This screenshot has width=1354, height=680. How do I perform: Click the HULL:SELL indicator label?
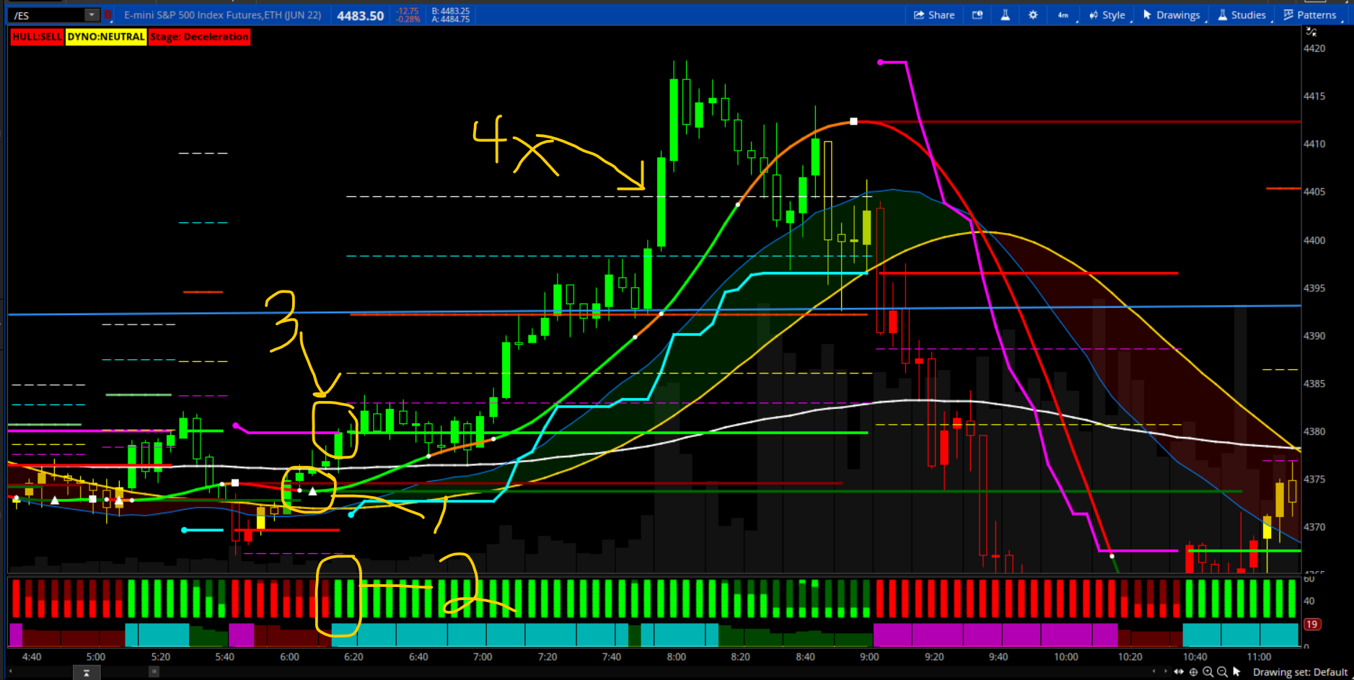click(x=37, y=37)
